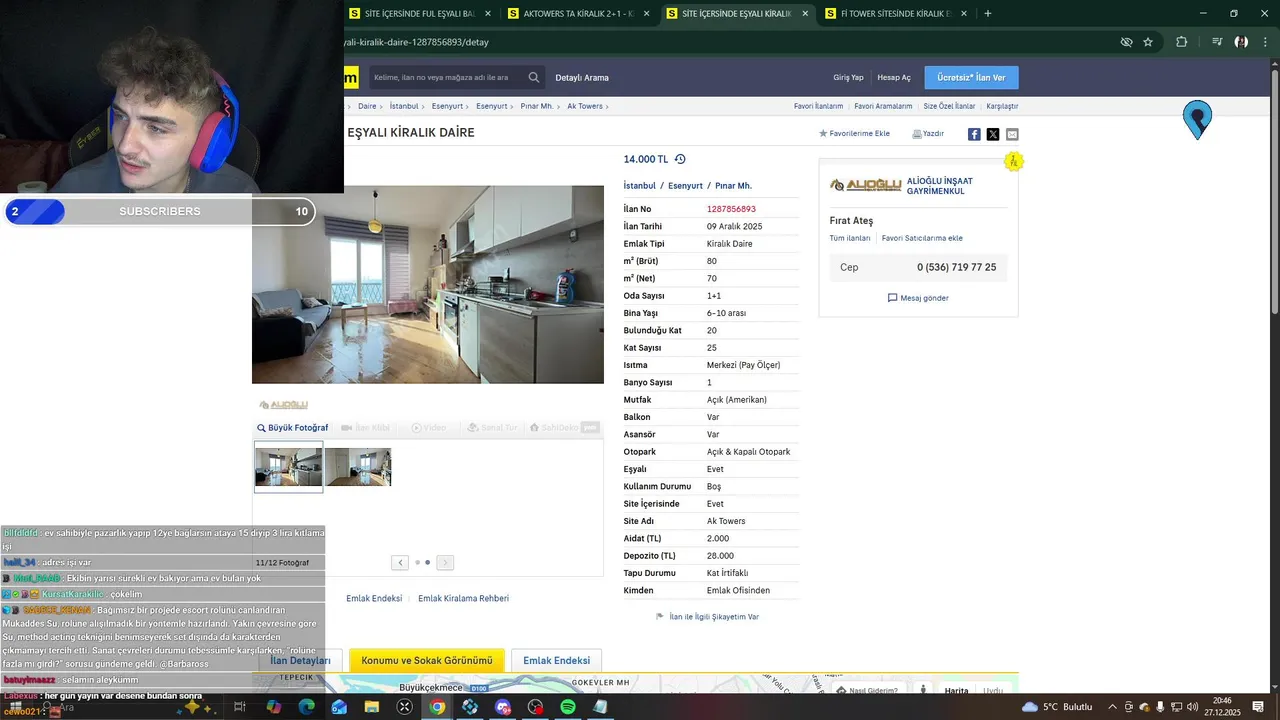Open Chrome profile avatar
Viewport: 1280px width, 720px height.
(1241, 42)
